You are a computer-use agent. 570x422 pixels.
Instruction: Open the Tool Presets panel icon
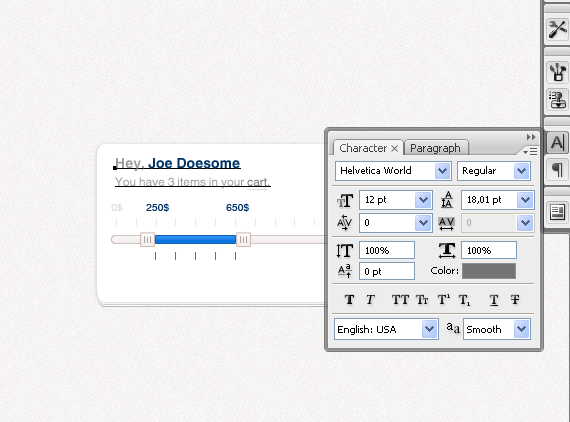557,29
